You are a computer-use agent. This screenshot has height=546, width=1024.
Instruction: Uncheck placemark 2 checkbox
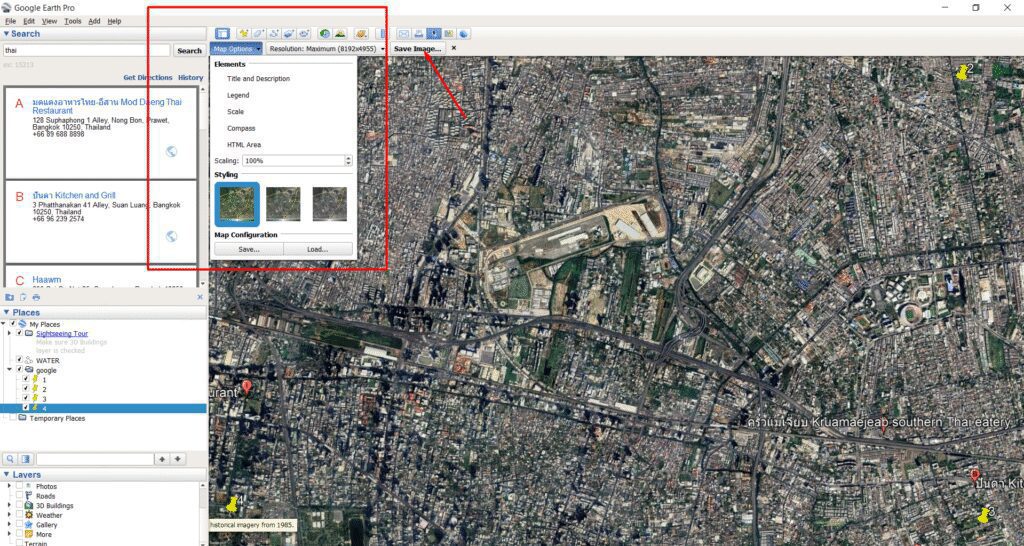point(25,389)
